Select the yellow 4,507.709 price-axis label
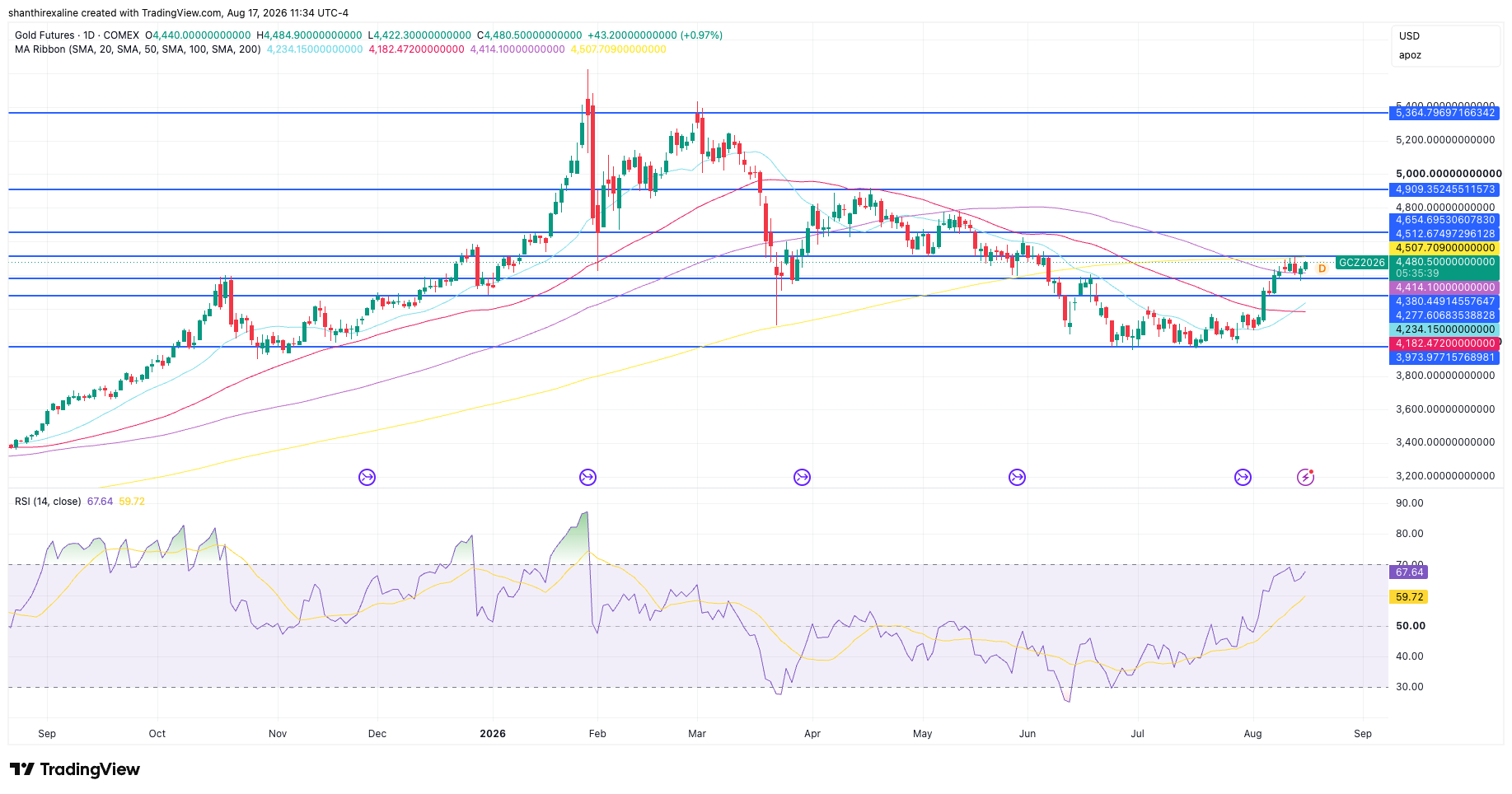The width and height of the screenshot is (1512, 794). coord(1445,248)
